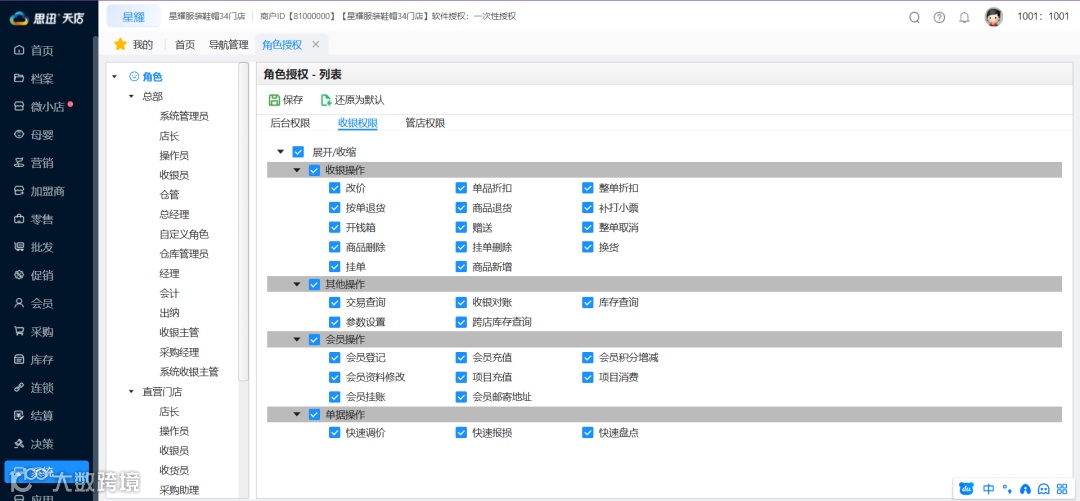Click the 还原为默认 restore icon
The image size is (1080, 501).
pyautogui.click(x=326, y=100)
